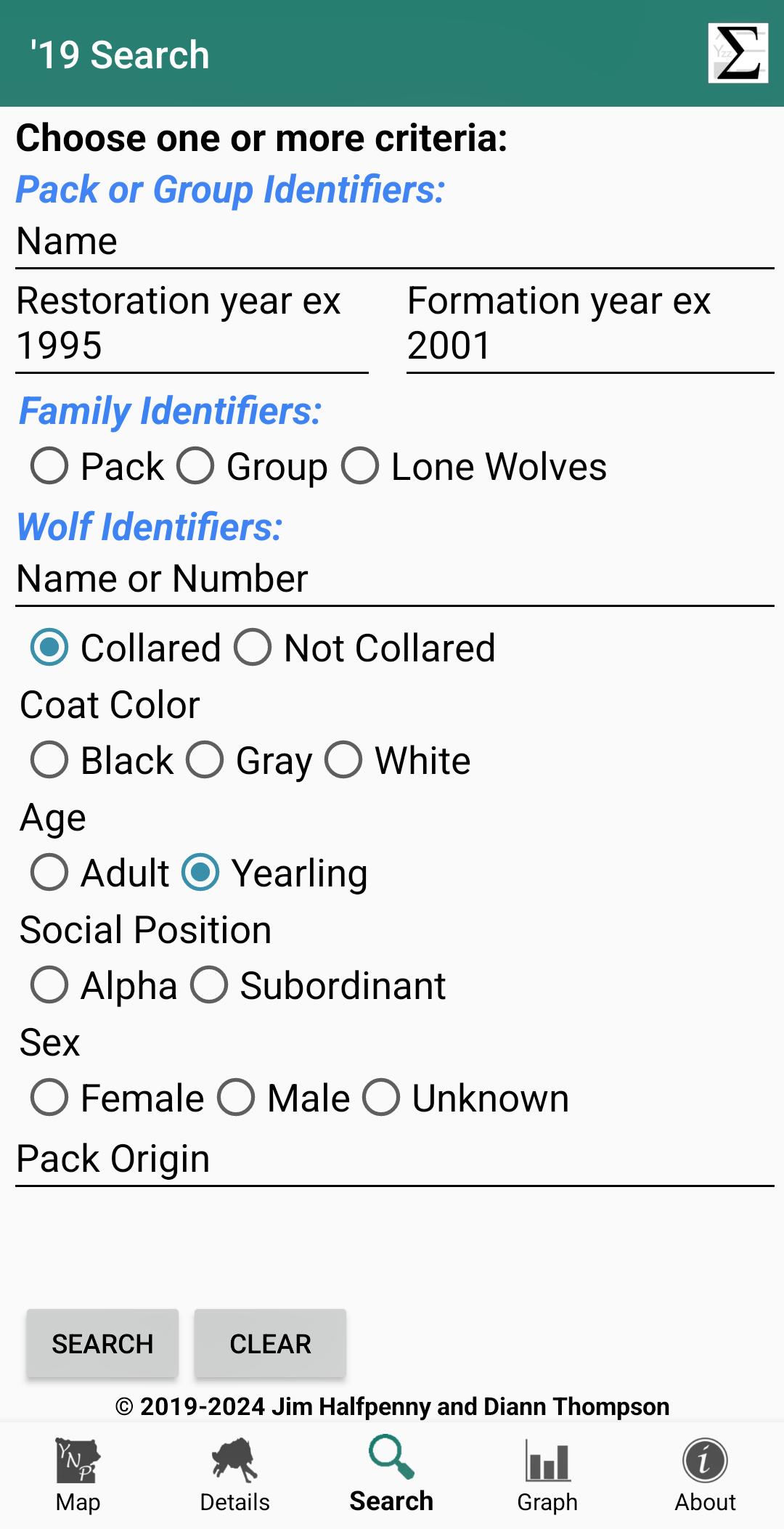Open the Graph bar chart tab
The height and width of the screenshot is (1529, 784).
[547, 1461]
